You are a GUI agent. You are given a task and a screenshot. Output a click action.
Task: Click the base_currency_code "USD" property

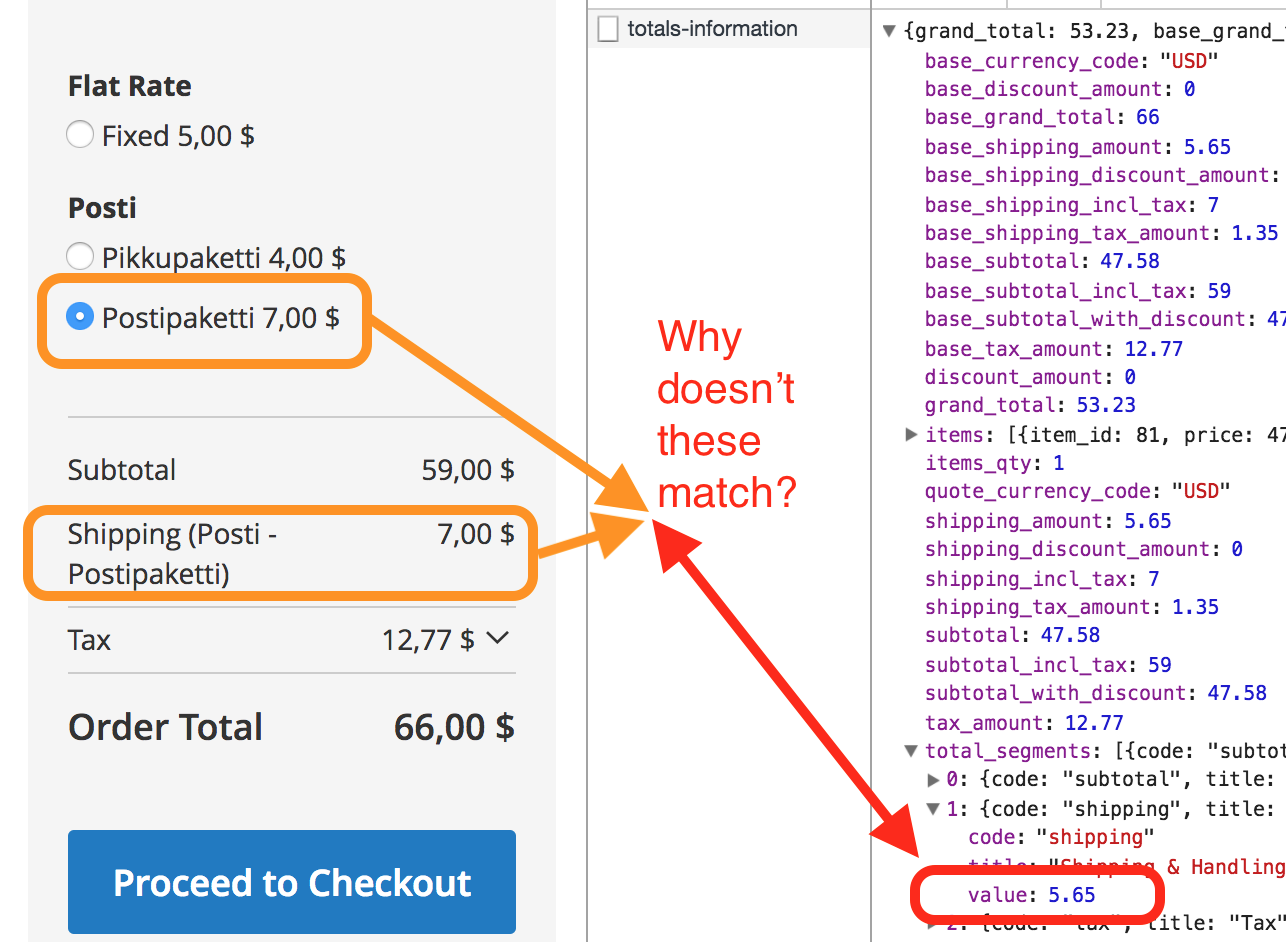pos(1072,61)
